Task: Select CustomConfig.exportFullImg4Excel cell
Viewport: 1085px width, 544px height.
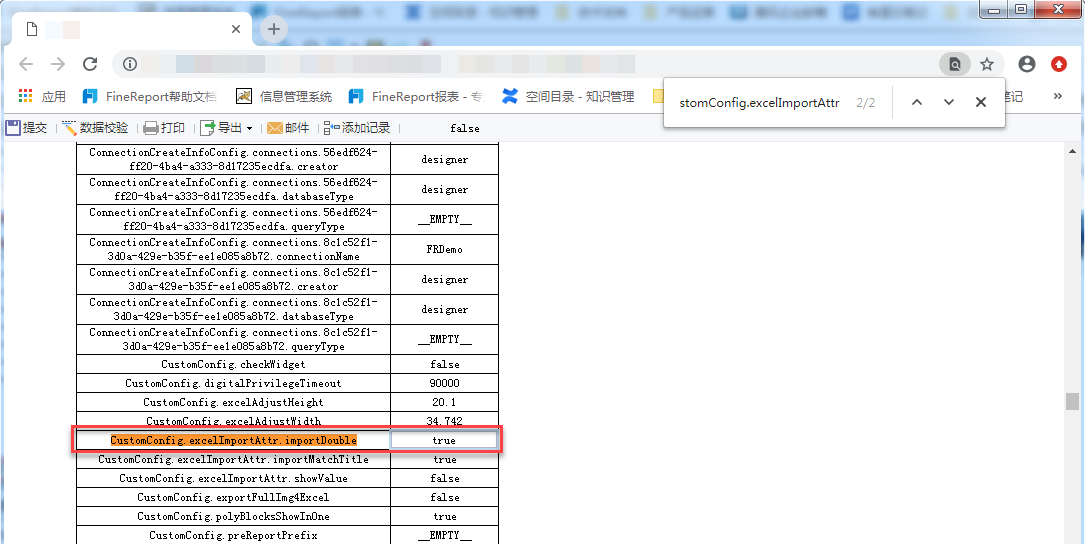Action: coord(233,497)
